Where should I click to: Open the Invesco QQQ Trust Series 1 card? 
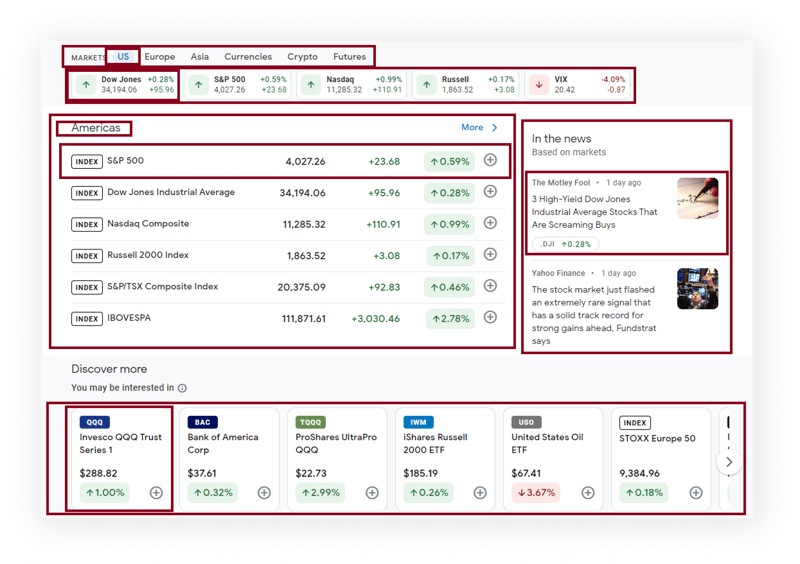(120, 458)
